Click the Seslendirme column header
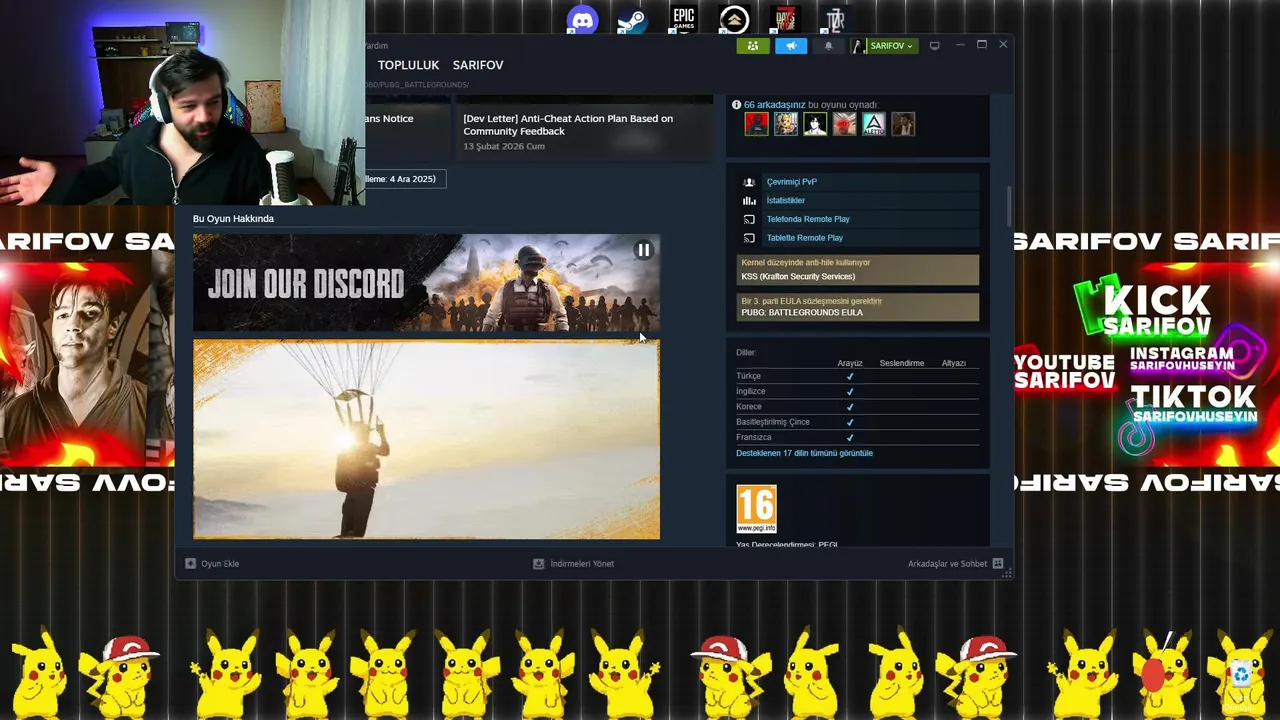 pos(902,363)
